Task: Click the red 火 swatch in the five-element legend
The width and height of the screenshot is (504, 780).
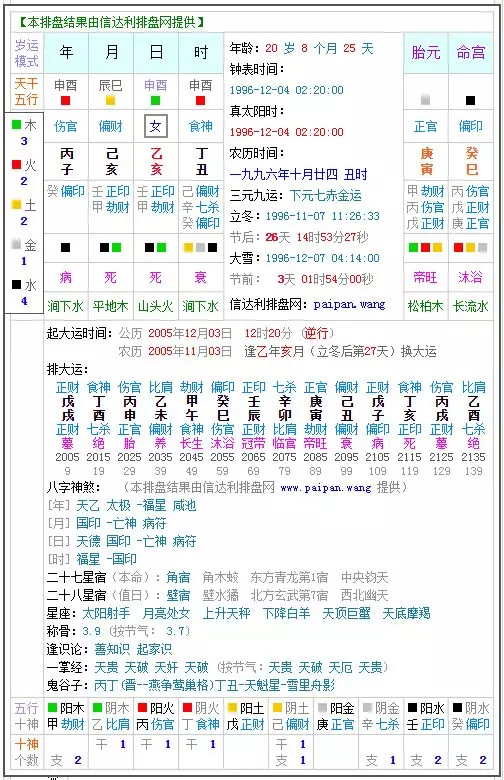Action: [16, 164]
